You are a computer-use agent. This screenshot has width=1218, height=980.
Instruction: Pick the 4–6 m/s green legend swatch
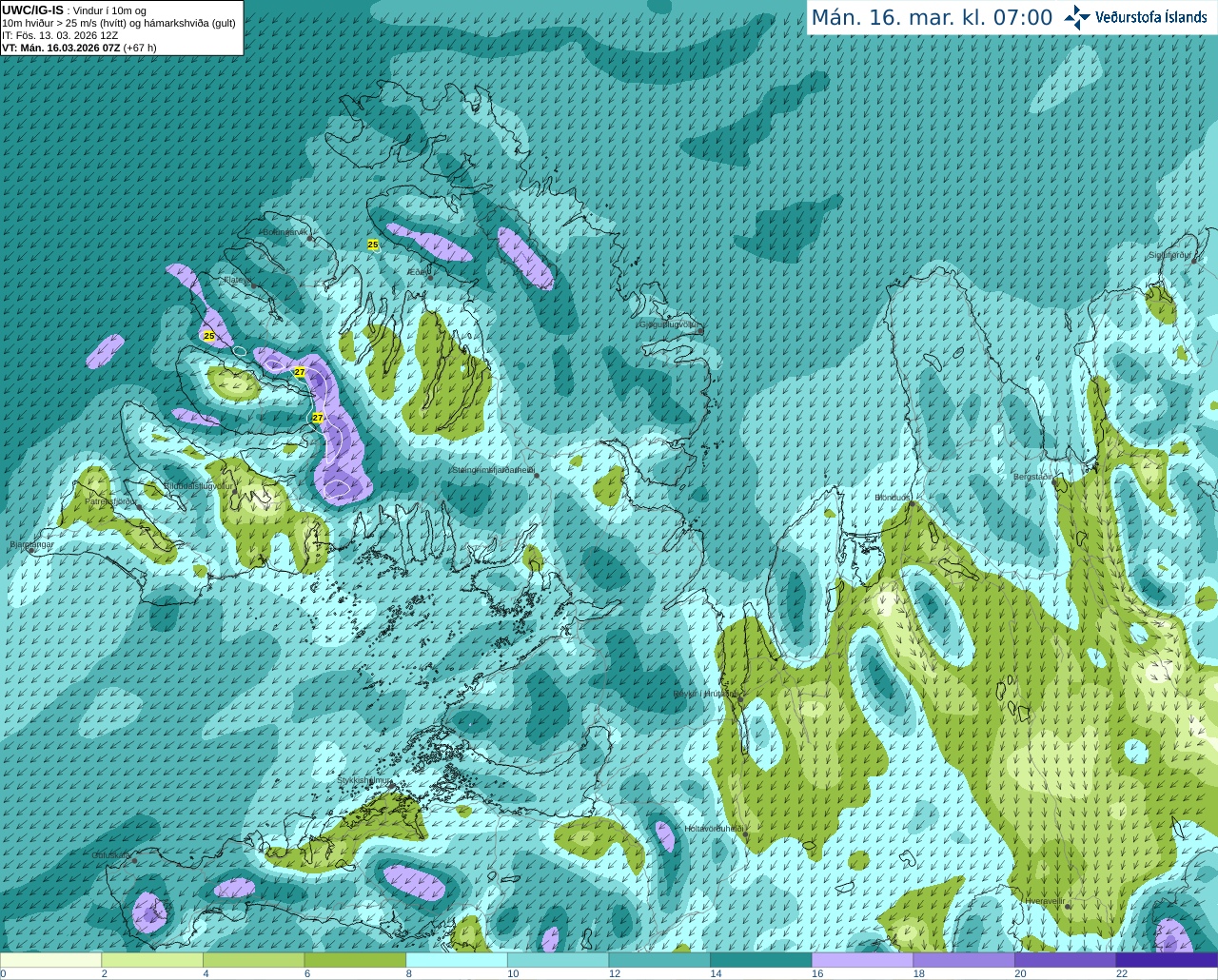pyautogui.click(x=253, y=960)
